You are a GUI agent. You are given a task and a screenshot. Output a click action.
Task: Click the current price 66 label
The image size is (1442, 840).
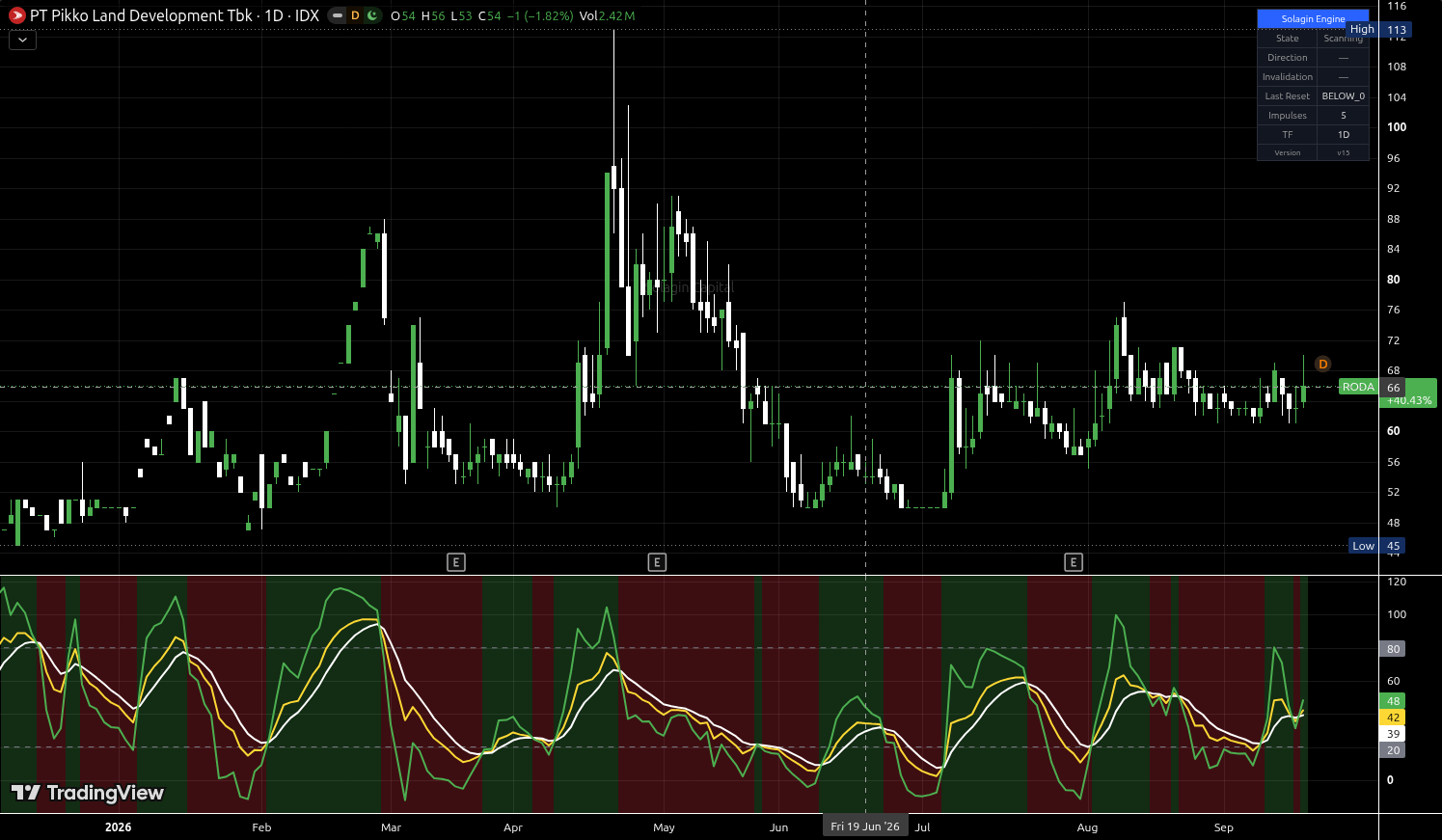(x=1393, y=388)
